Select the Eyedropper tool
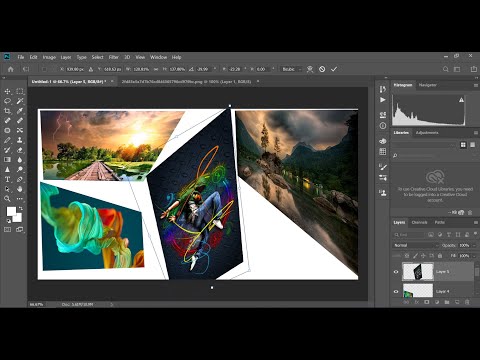 (20, 111)
